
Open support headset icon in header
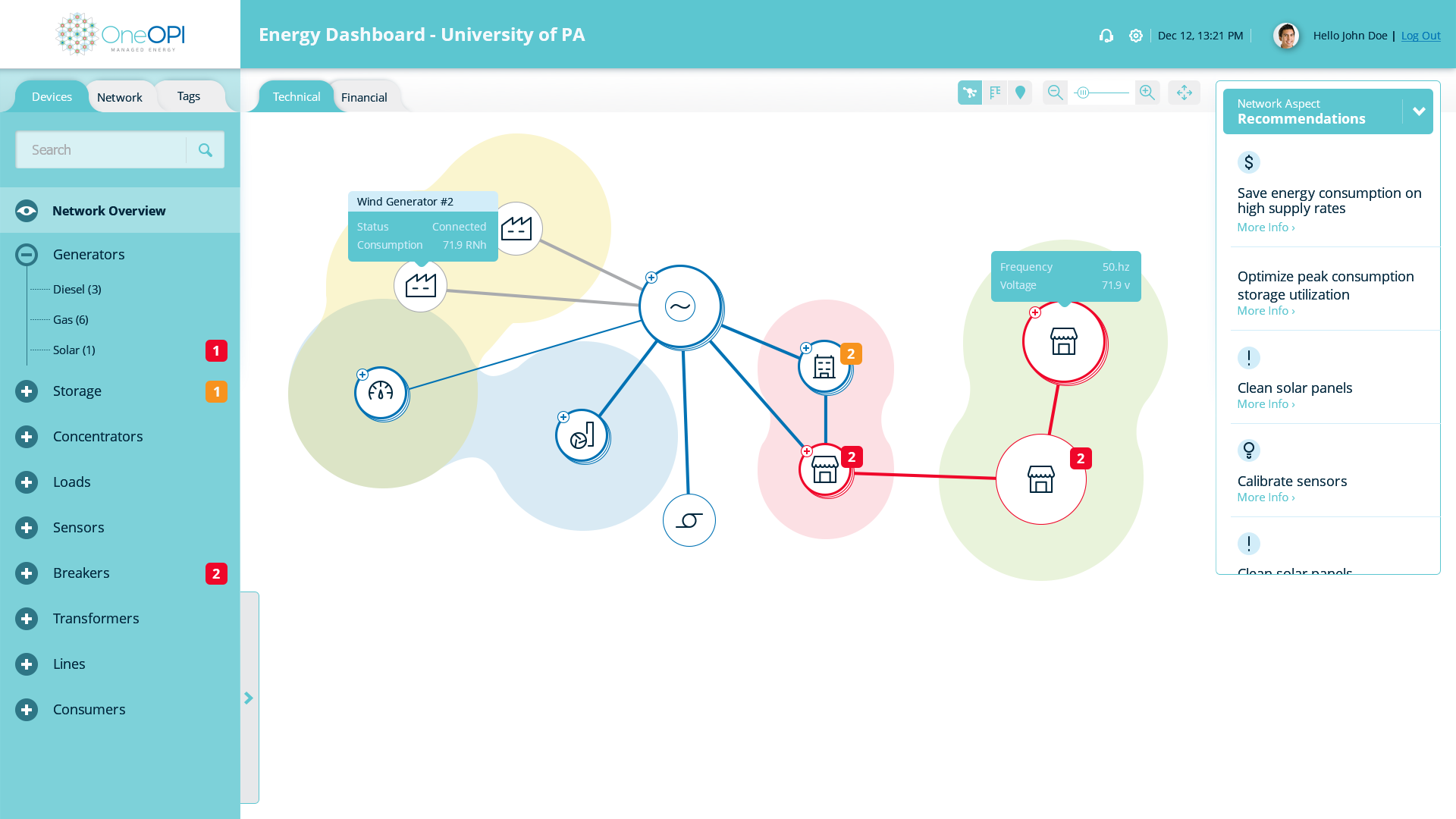(1106, 36)
